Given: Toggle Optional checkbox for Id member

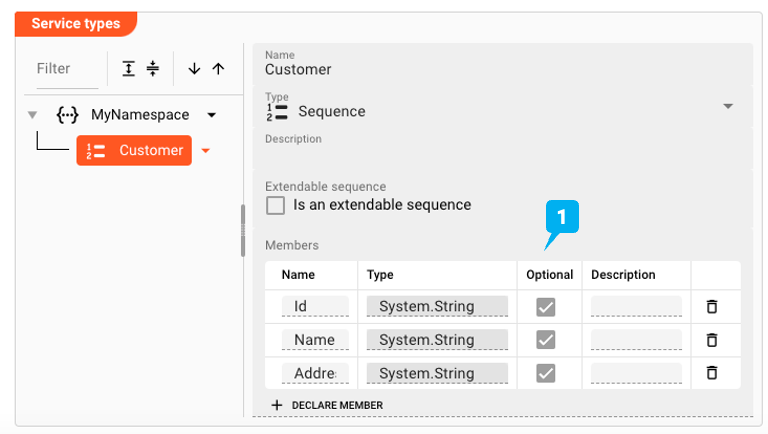Looking at the screenshot, I should pyautogui.click(x=546, y=307).
